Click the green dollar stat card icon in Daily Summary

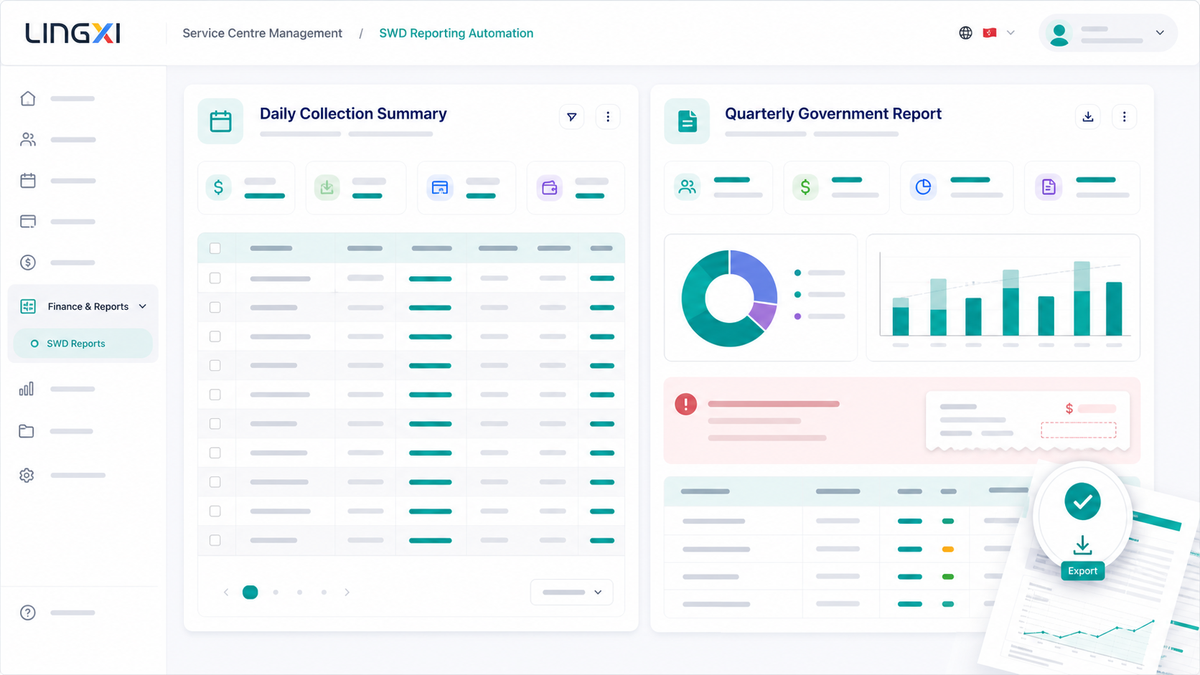(x=219, y=187)
